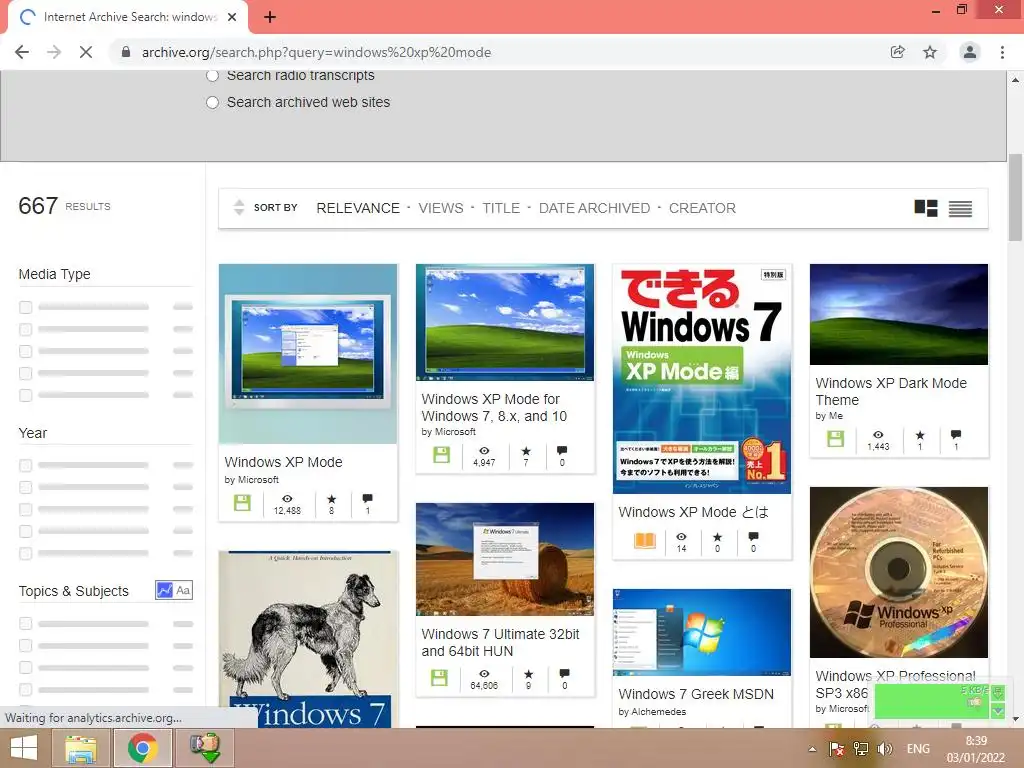1024x768 pixels.
Task: Check the second Media Type filter checkbox
Action: [x=25, y=329]
